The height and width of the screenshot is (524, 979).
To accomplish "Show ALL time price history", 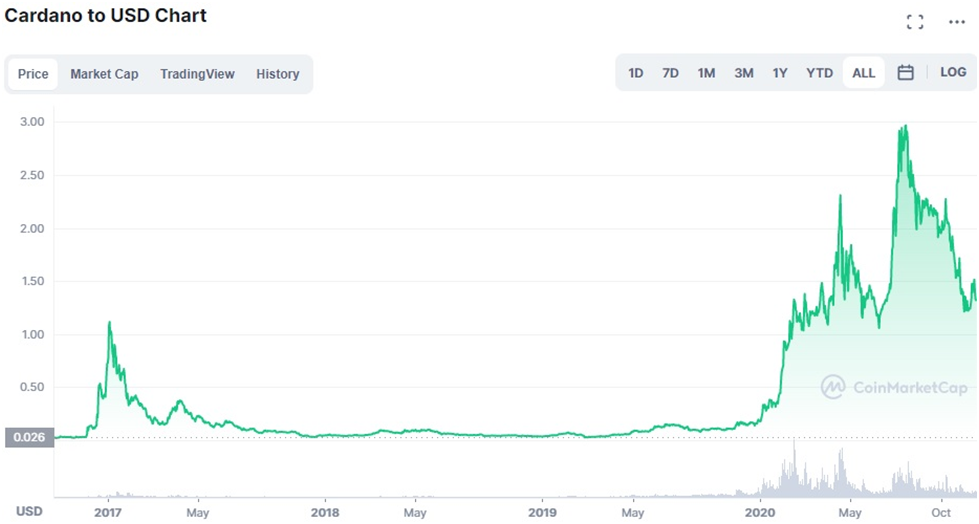I will click(x=863, y=73).
